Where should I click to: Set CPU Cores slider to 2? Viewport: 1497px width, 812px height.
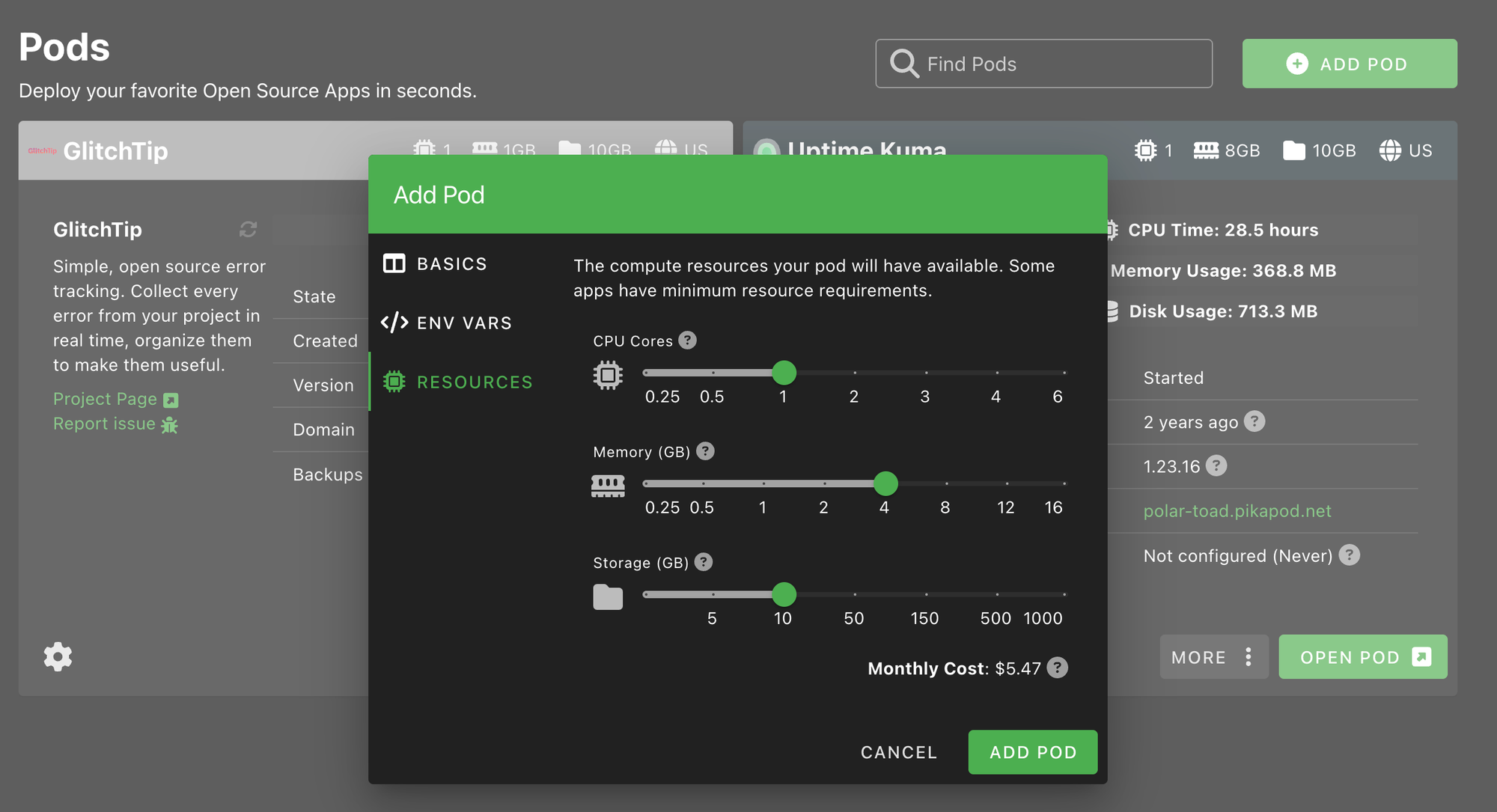click(854, 373)
